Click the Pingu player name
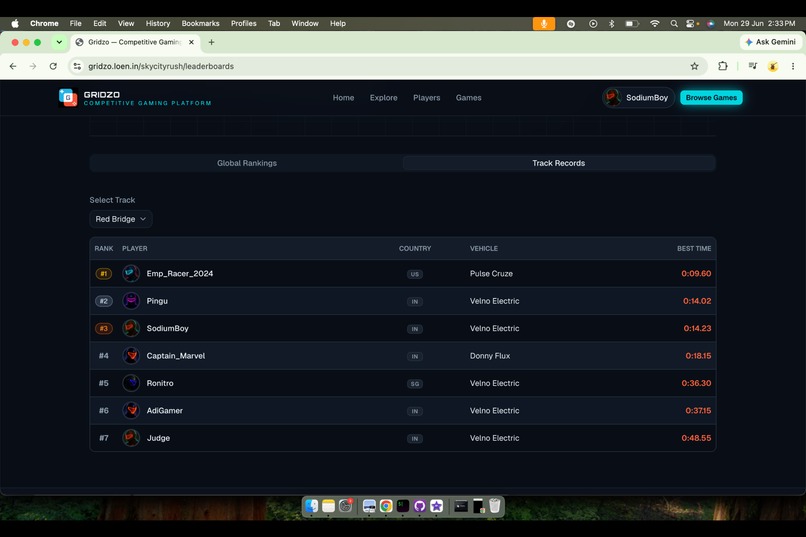The width and height of the screenshot is (806, 537). pyautogui.click(x=157, y=301)
